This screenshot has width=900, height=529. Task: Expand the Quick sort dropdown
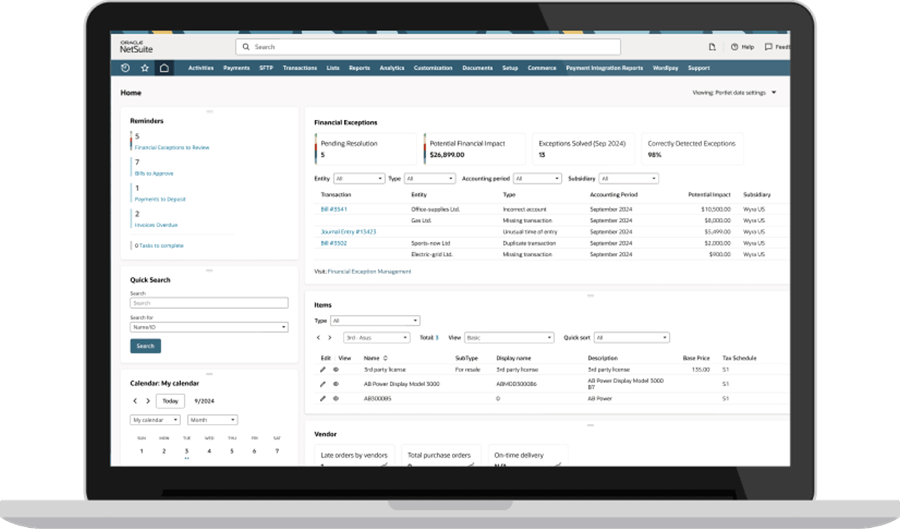click(631, 338)
